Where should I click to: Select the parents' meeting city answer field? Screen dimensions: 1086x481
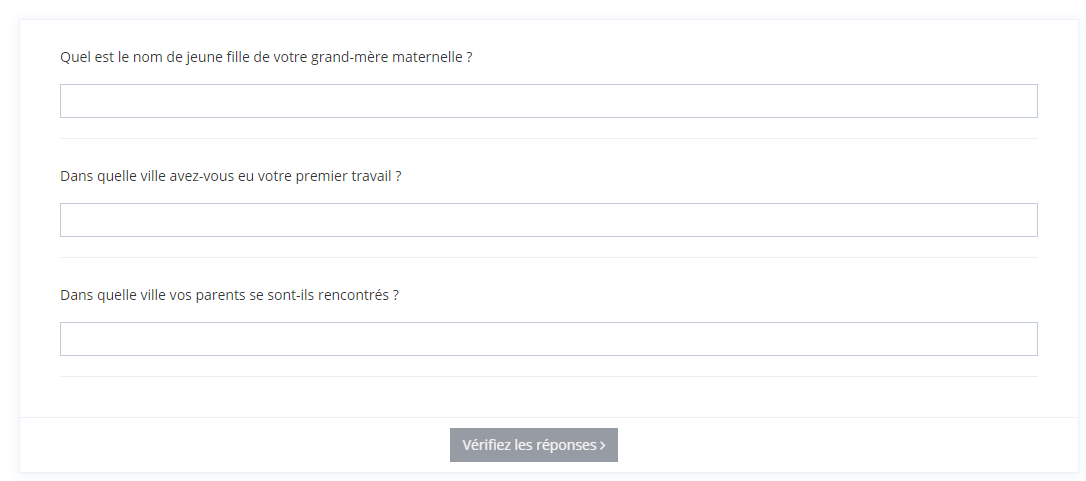[548, 339]
